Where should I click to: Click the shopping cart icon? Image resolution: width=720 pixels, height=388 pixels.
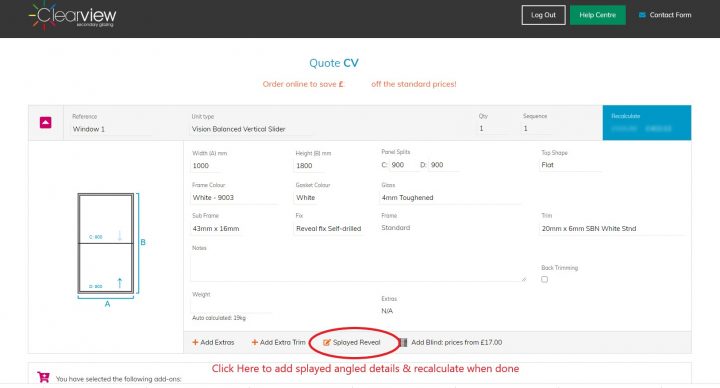point(44,377)
